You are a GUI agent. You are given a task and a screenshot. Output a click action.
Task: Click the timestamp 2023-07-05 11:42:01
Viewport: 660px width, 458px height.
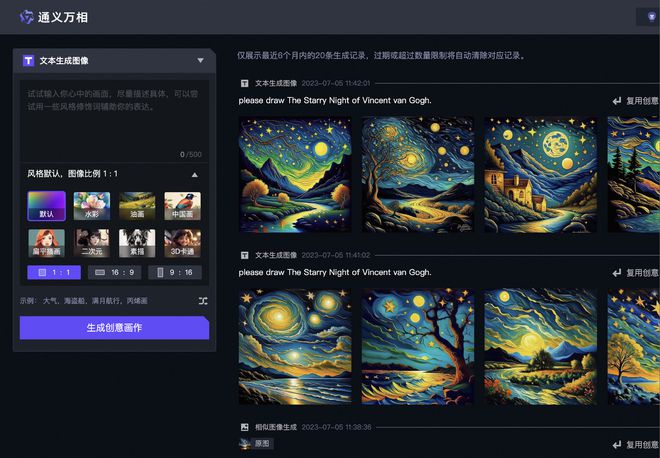pos(336,83)
